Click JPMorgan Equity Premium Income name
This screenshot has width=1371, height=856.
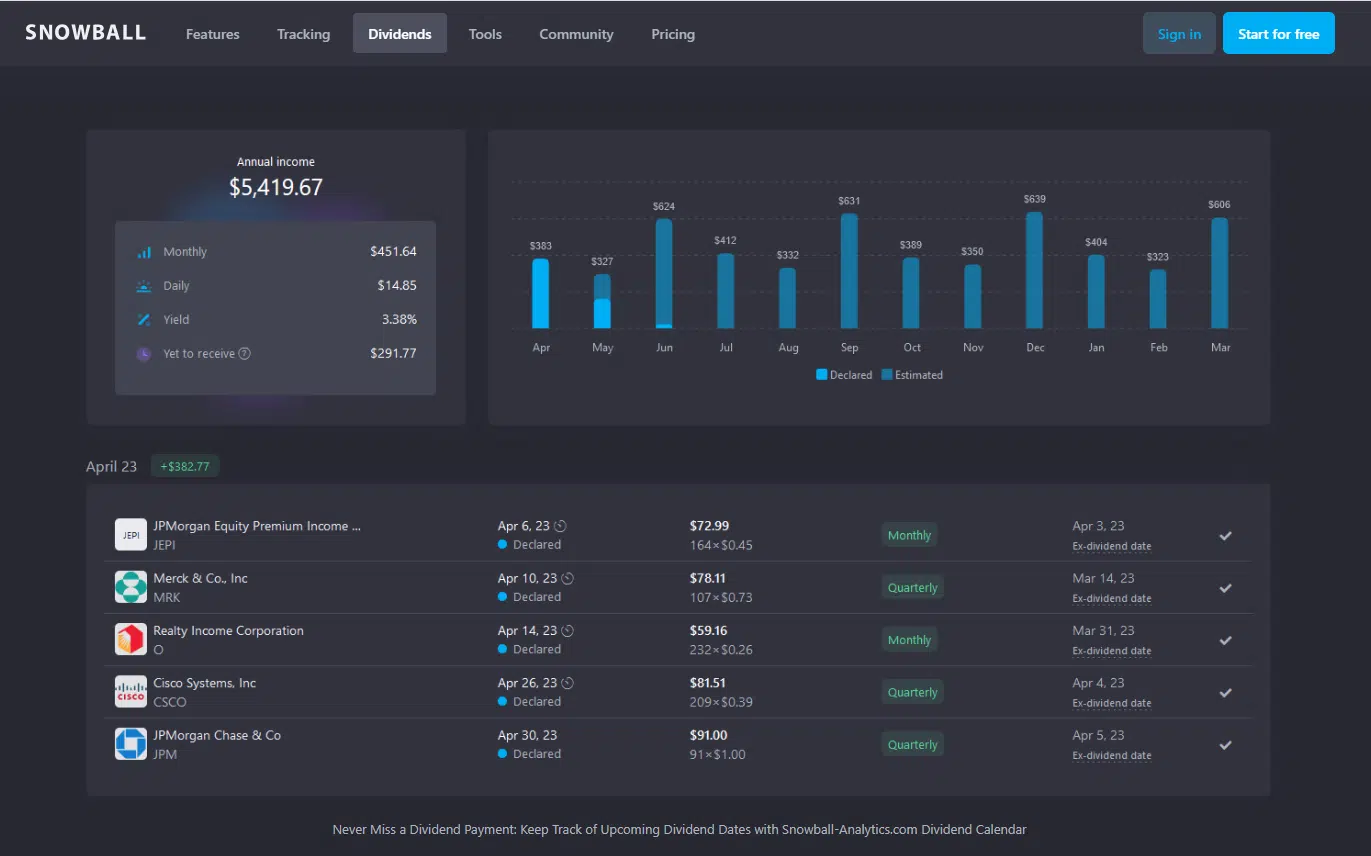(x=257, y=526)
